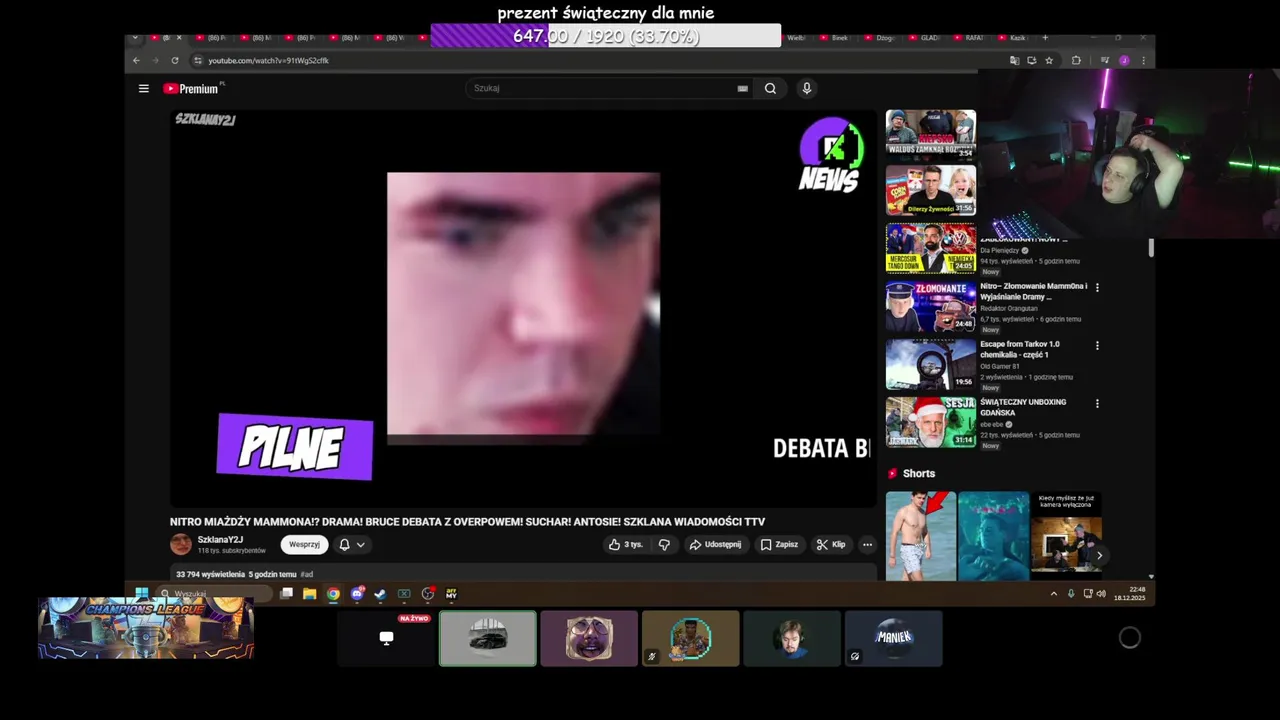Expand the tab search chevron
Image resolution: width=1280 pixels, height=720 pixels.
135,38
